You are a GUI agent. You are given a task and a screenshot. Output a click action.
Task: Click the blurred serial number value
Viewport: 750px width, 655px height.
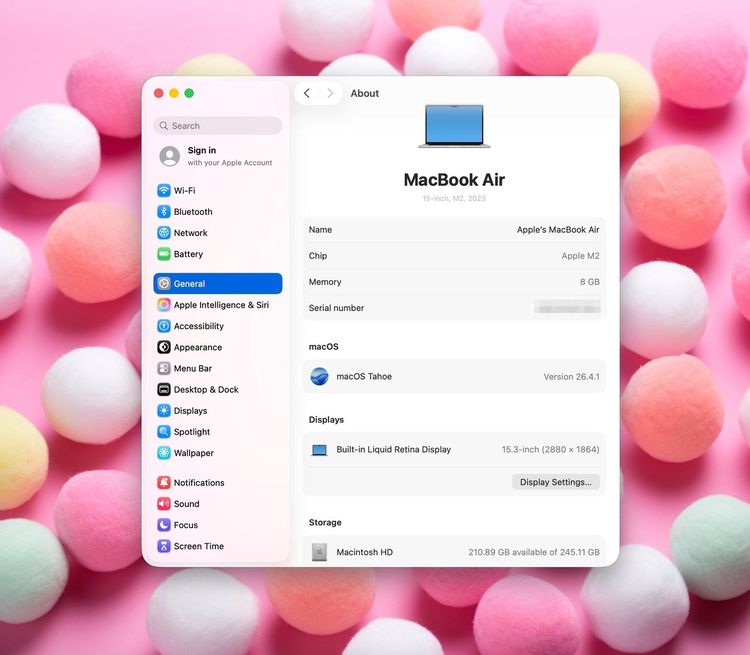point(567,308)
